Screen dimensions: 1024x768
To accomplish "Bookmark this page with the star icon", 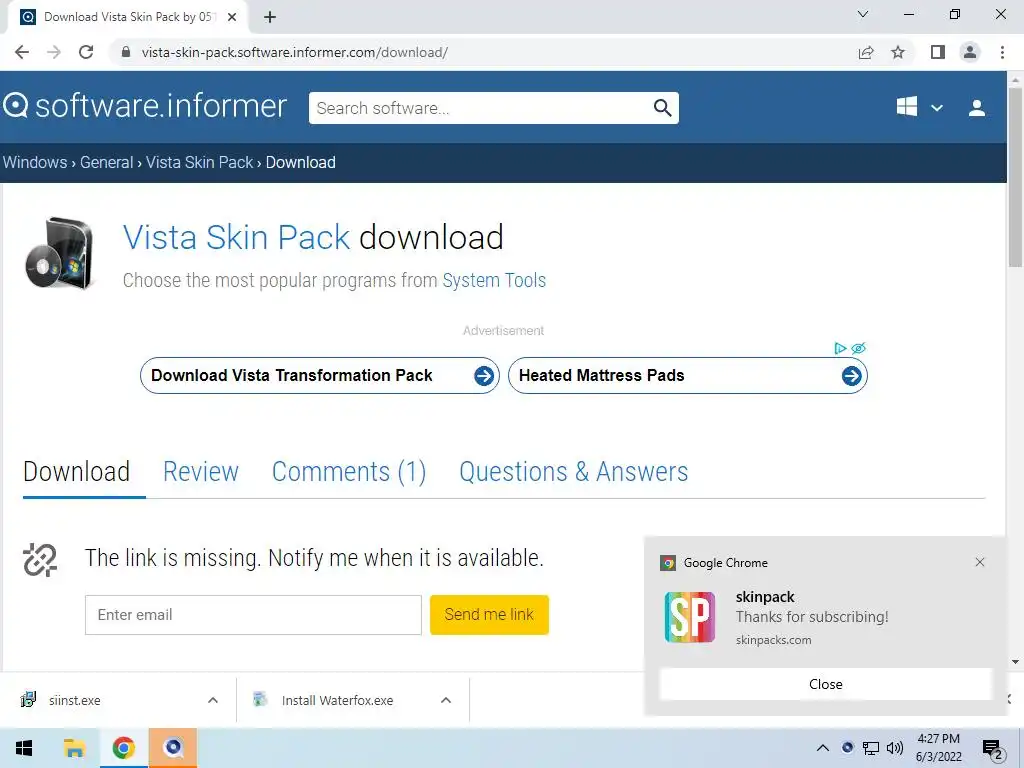I will tap(898, 52).
